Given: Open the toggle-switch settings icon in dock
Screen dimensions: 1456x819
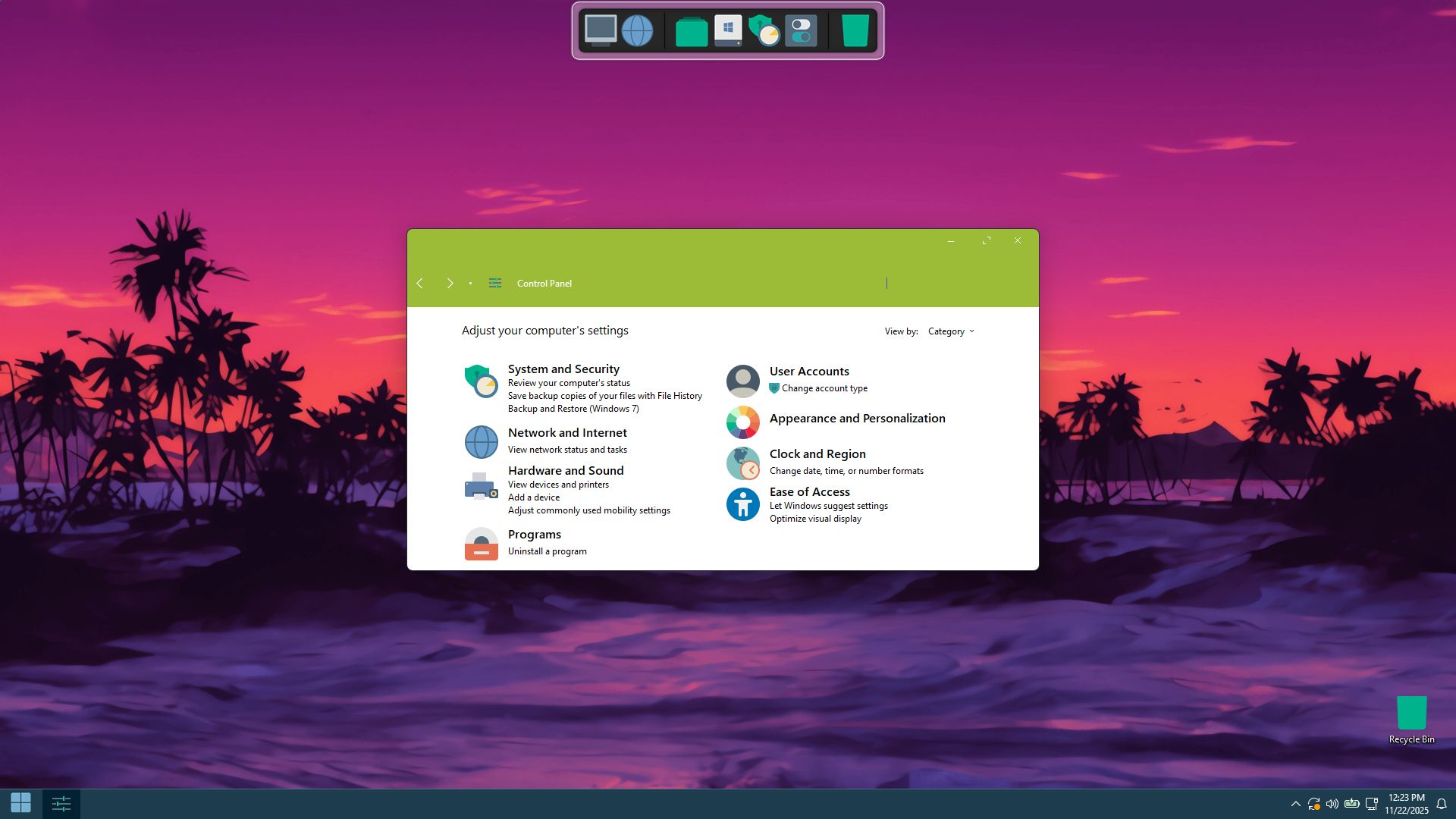Looking at the screenshot, I should click(801, 31).
